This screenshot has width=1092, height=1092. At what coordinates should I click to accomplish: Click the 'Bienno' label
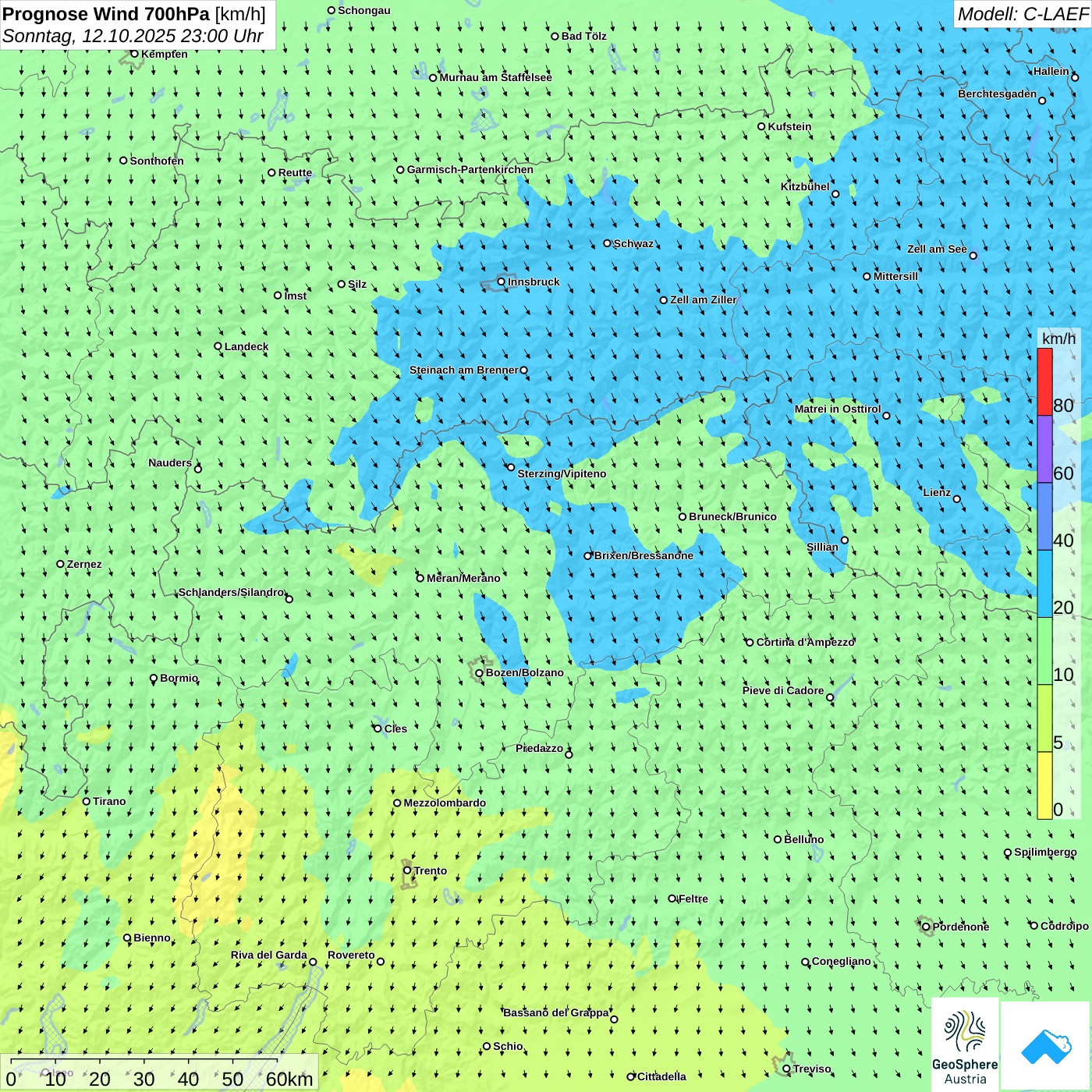(x=152, y=938)
